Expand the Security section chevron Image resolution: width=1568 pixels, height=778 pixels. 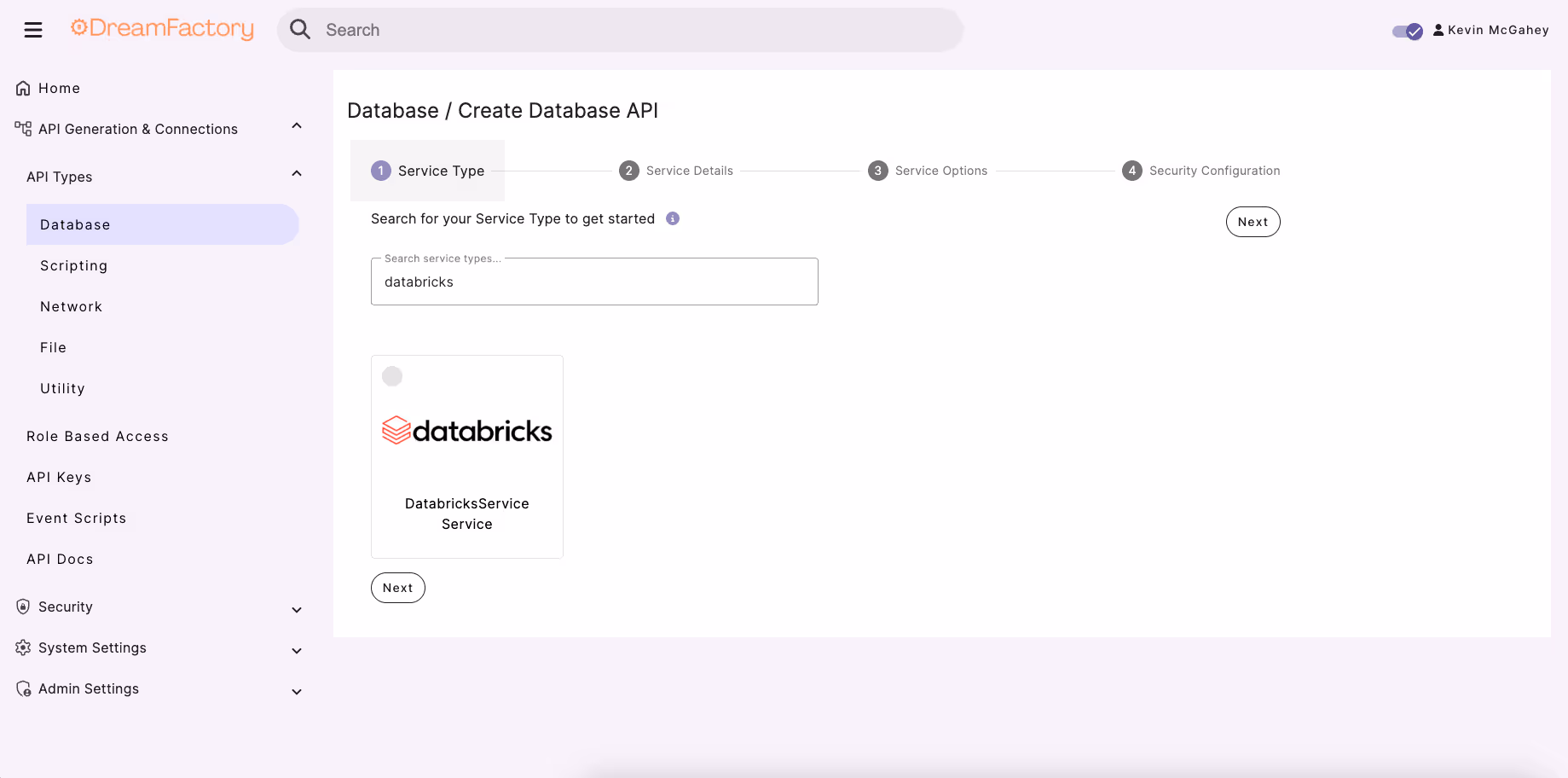point(297,610)
